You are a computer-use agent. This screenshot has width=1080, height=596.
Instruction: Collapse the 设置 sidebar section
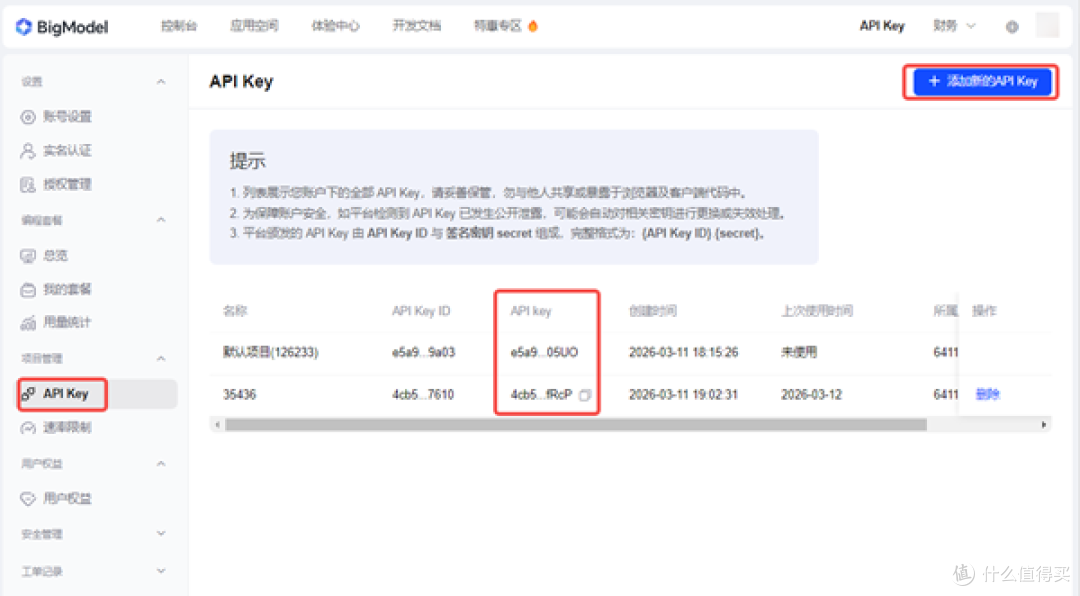160,82
